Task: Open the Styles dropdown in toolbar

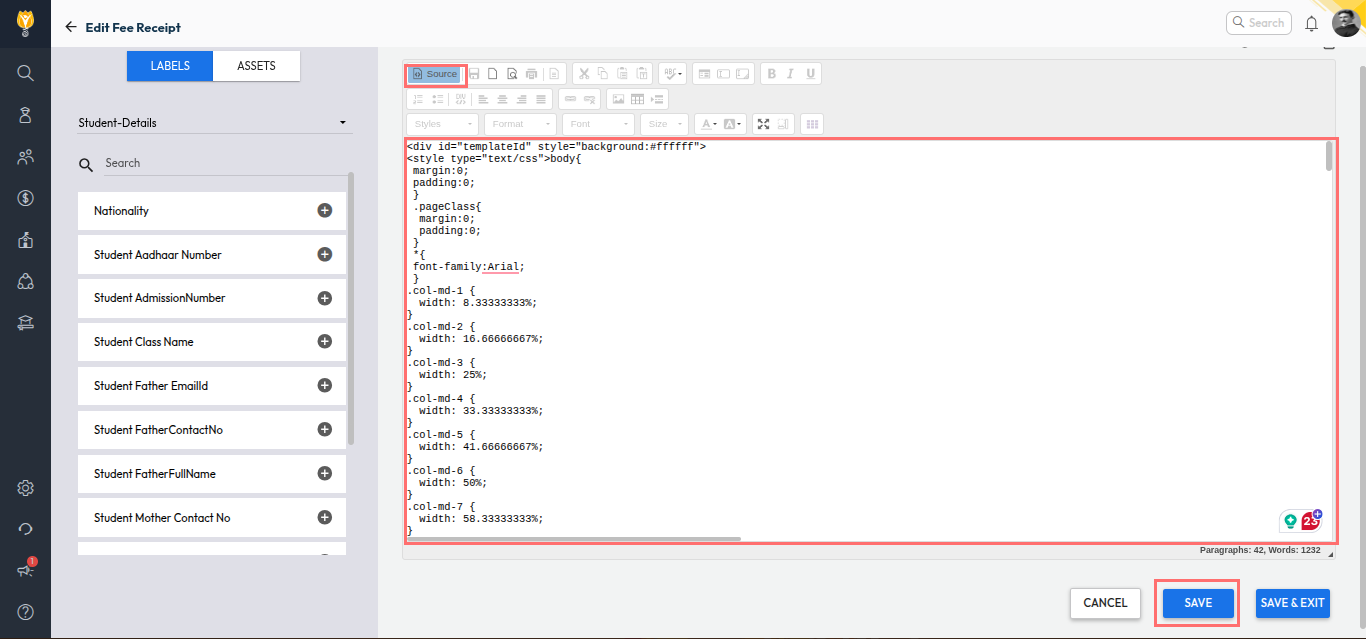Action: tap(442, 124)
